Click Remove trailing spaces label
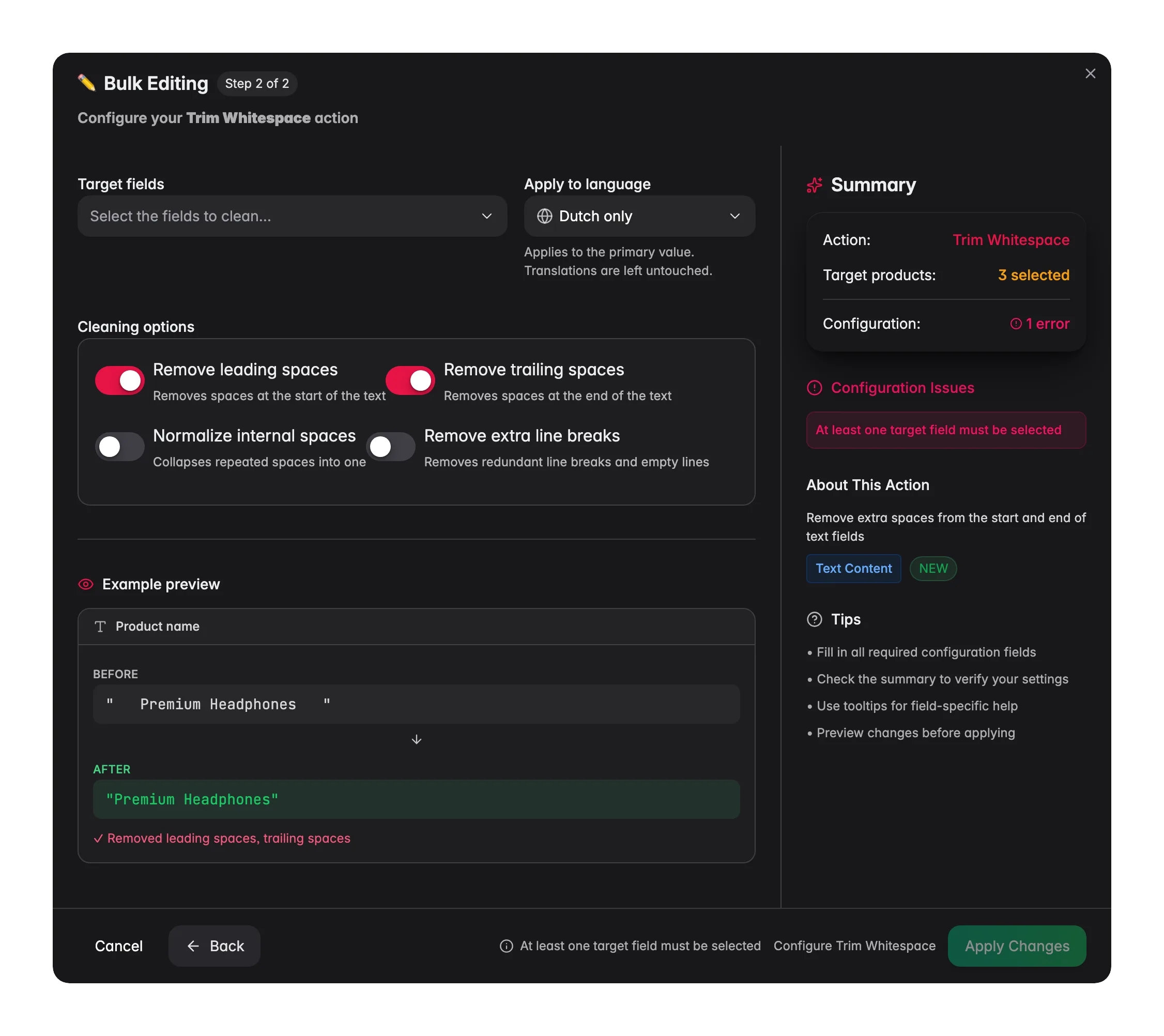The image size is (1164, 1036). (x=533, y=370)
